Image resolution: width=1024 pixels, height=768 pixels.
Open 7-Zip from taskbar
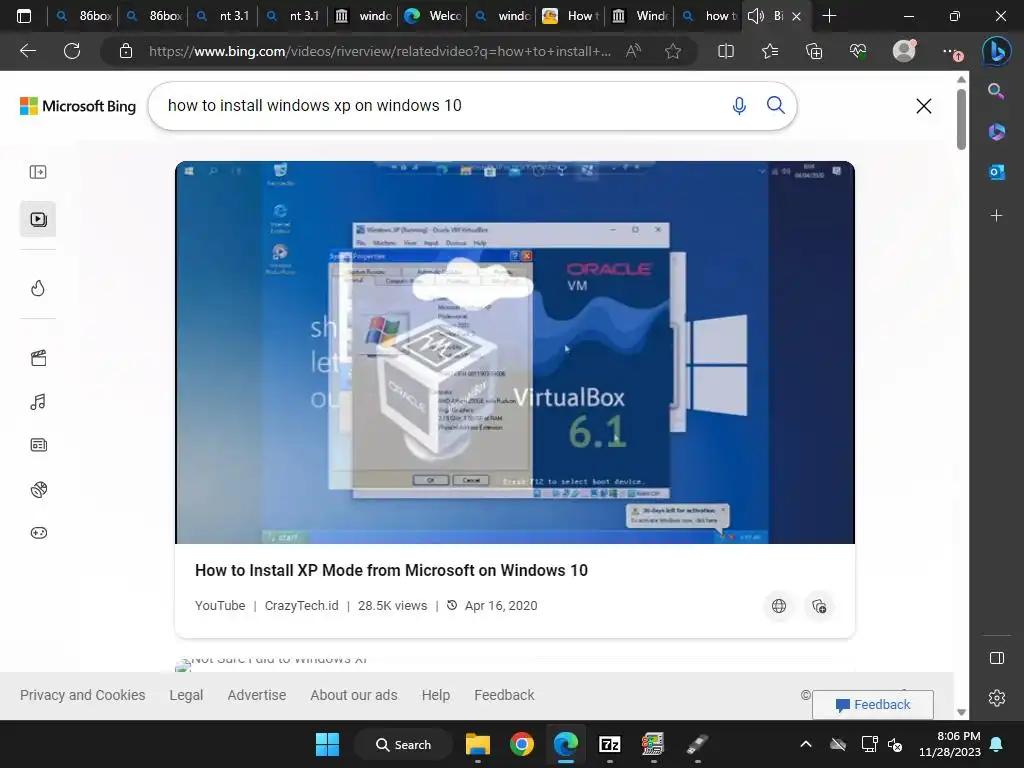(x=609, y=744)
